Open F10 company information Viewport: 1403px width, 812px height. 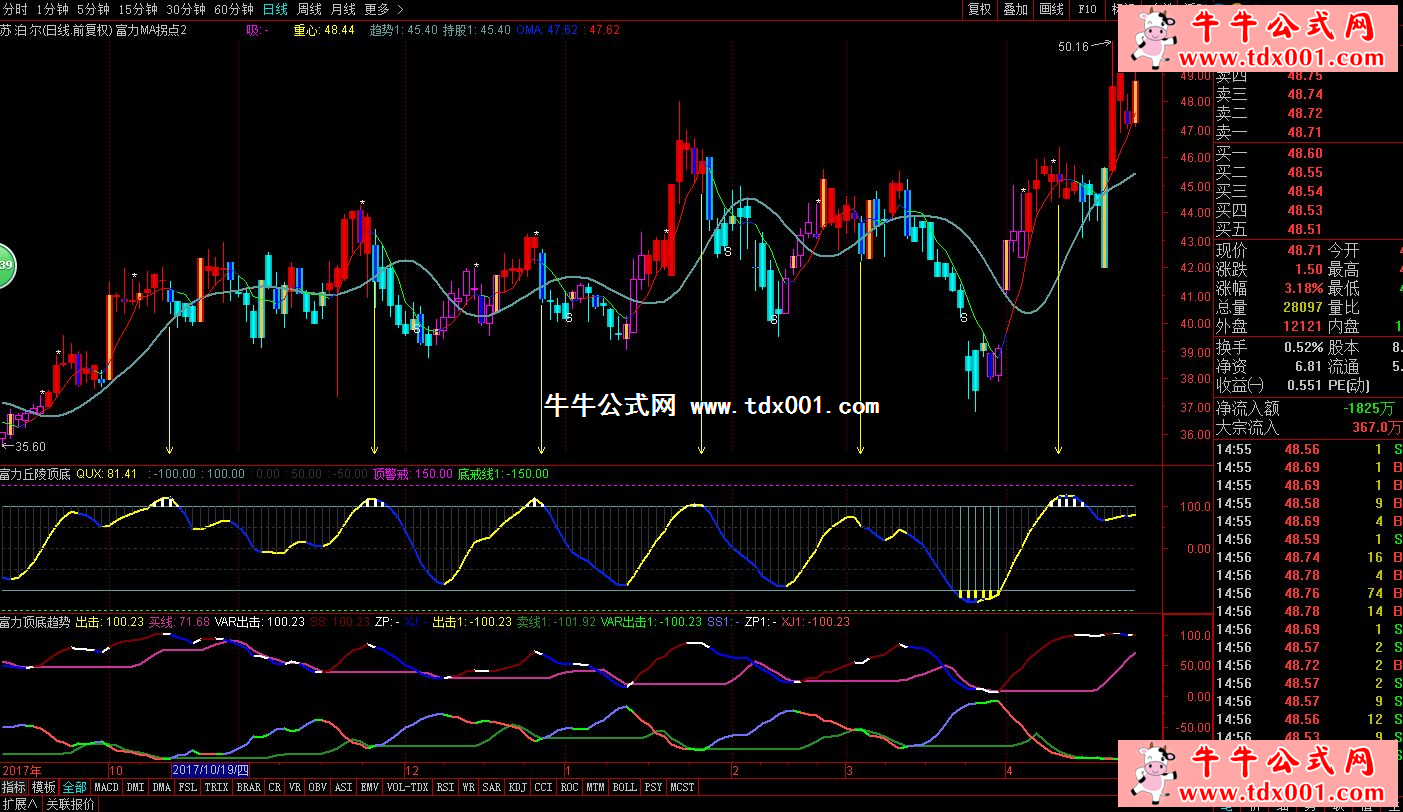point(1087,9)
